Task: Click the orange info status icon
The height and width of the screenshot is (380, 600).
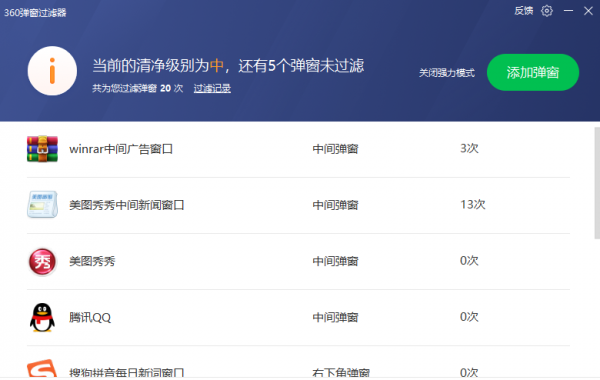Action: click(52, 71)
